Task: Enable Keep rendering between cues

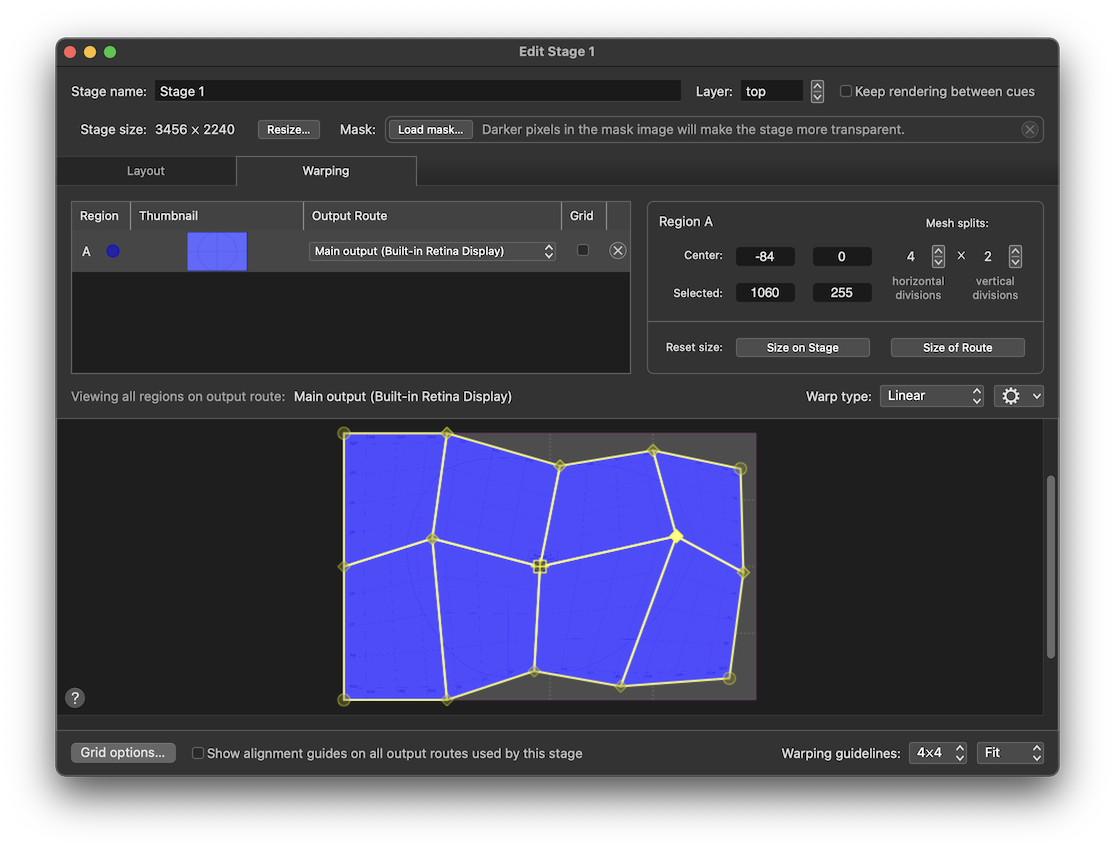Action: pyautogui.click(x=846, y=91)
